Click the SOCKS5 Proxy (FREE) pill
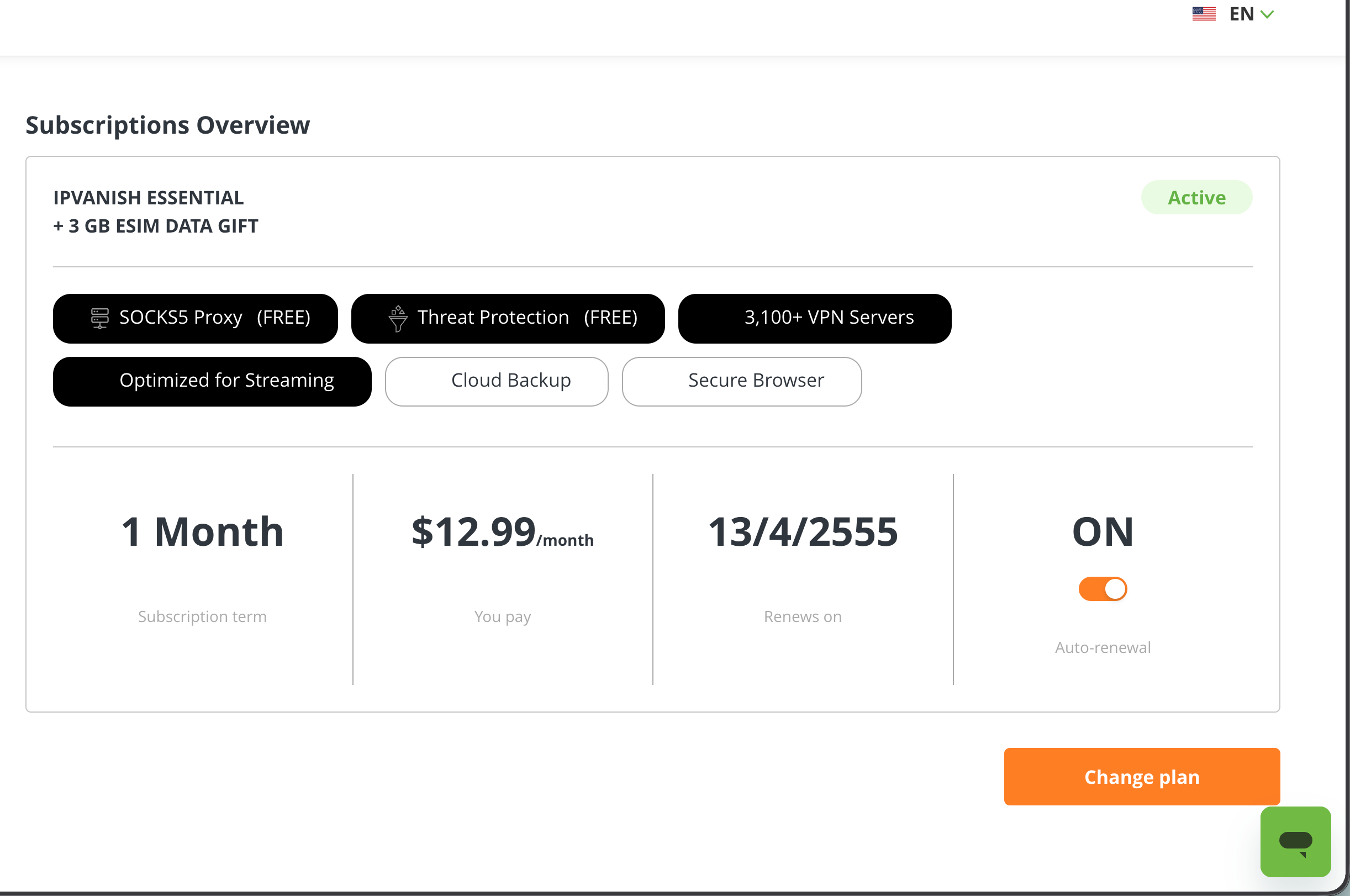 [x=196, y=318]
